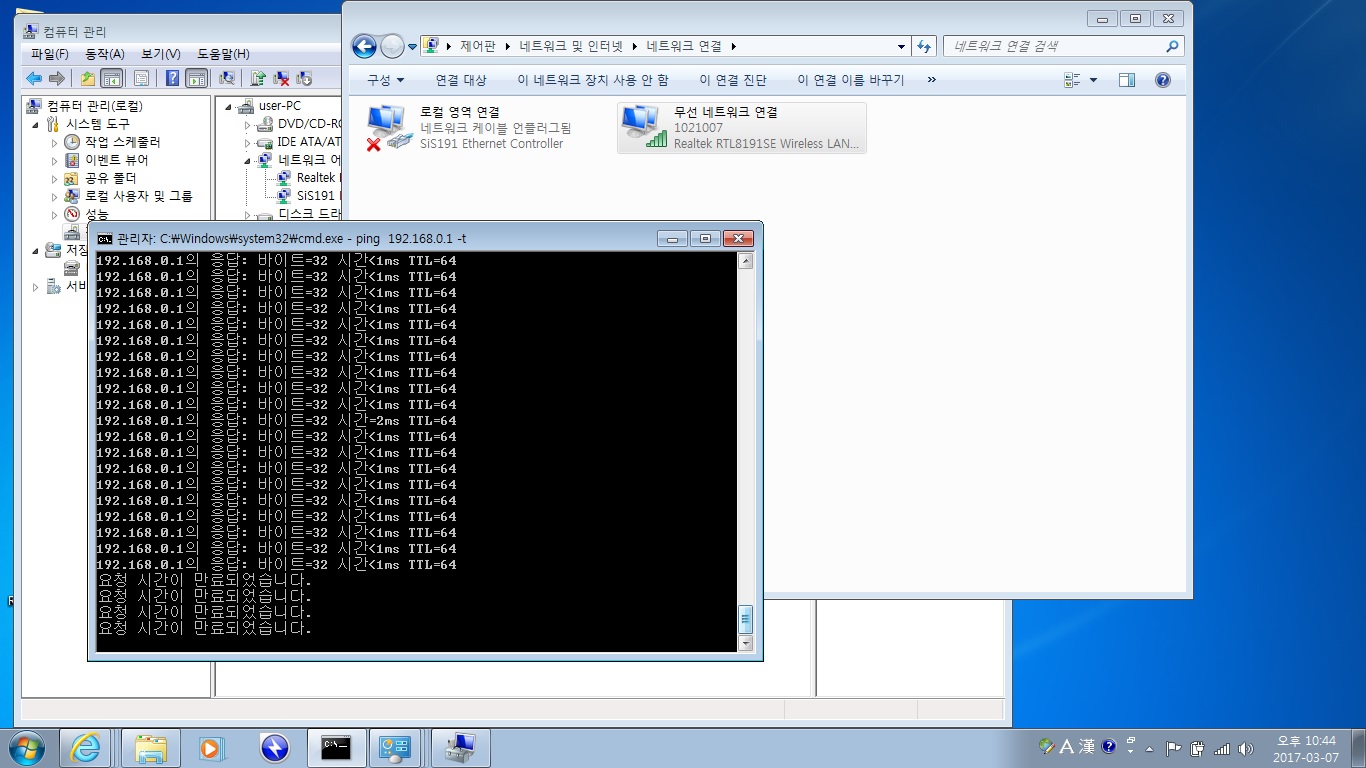
Task: Click the blue Help question mark in Computer Management toolbar
Action: tap(172, 78)
